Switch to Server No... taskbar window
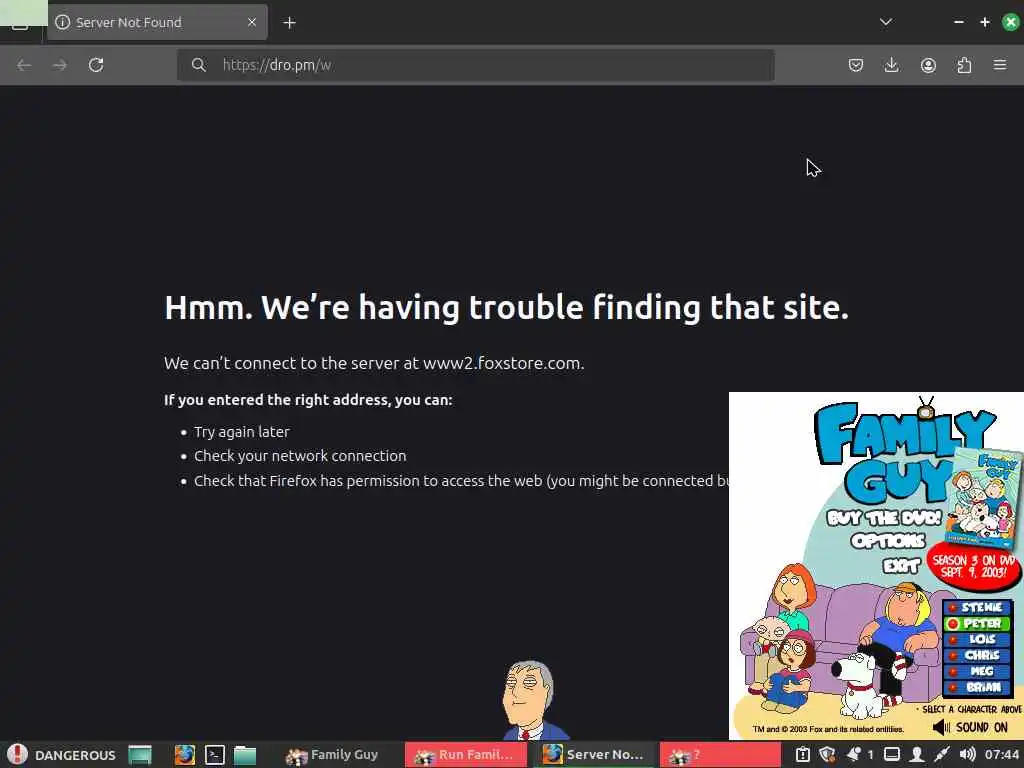1024x768 pixels. pos(593,755)
